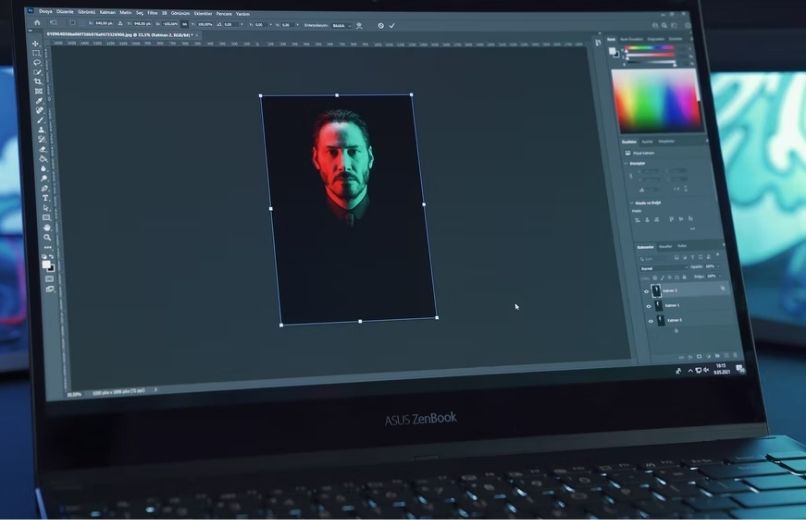
Task: Click the foreground color swatch in toolbar
Action: pyautogui.click(x=46, y=264)
